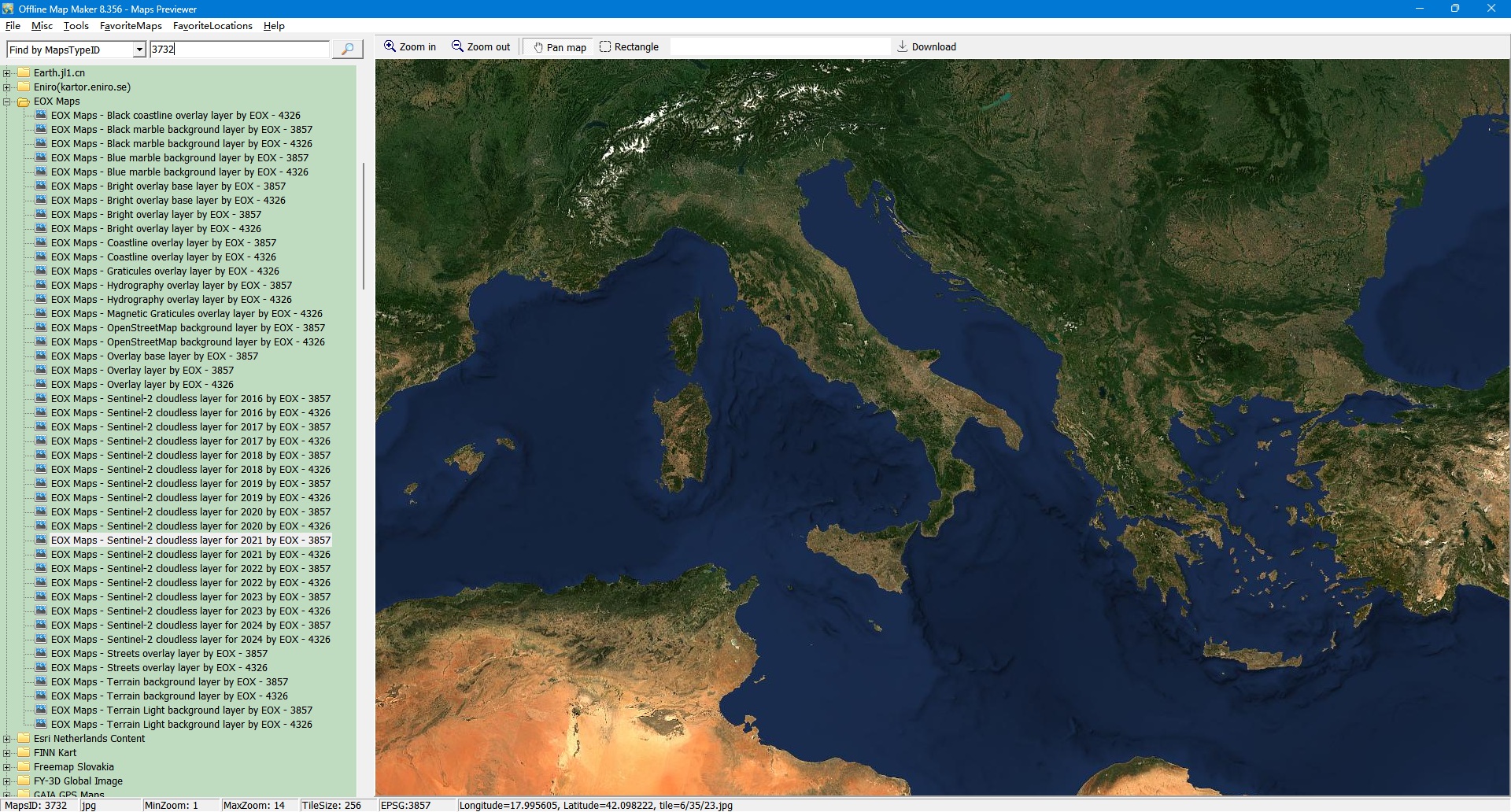Click the EOX Maps open folder icon
Viewport: 1511px width, 812px height.
pos(24,101)
